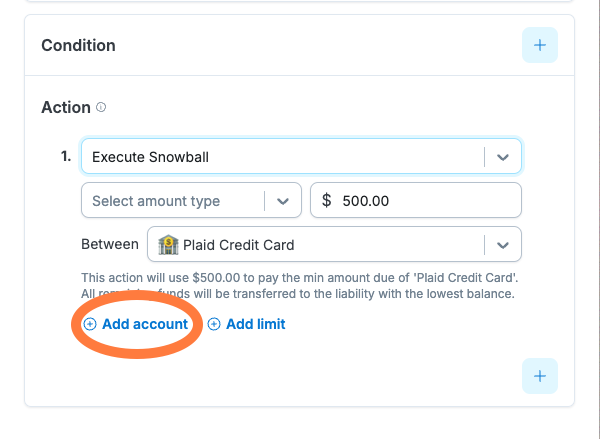Click the plus-circle icon before Add account

(90, 324)
